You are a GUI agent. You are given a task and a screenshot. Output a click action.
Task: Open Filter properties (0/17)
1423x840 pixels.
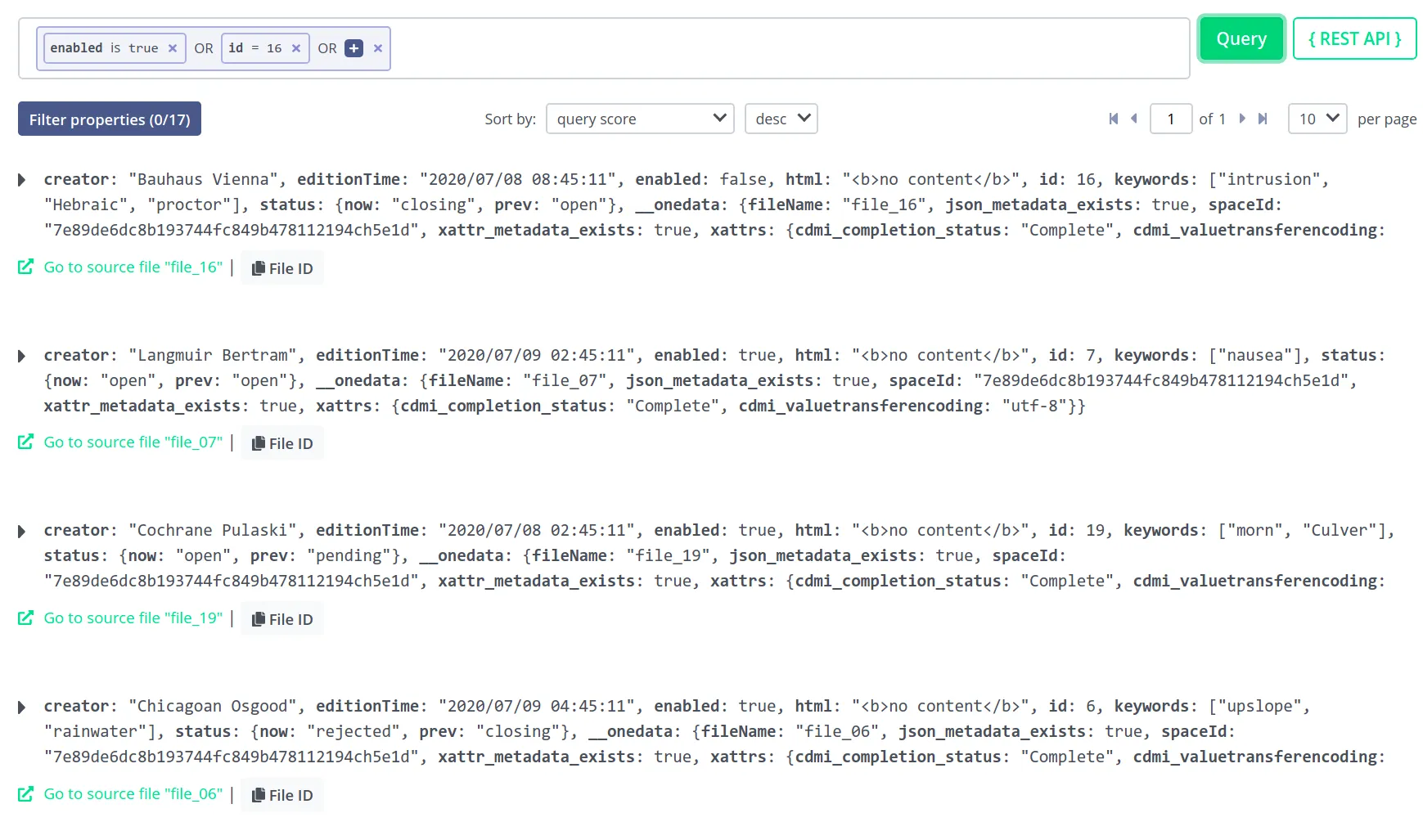[x=109, y=119]
